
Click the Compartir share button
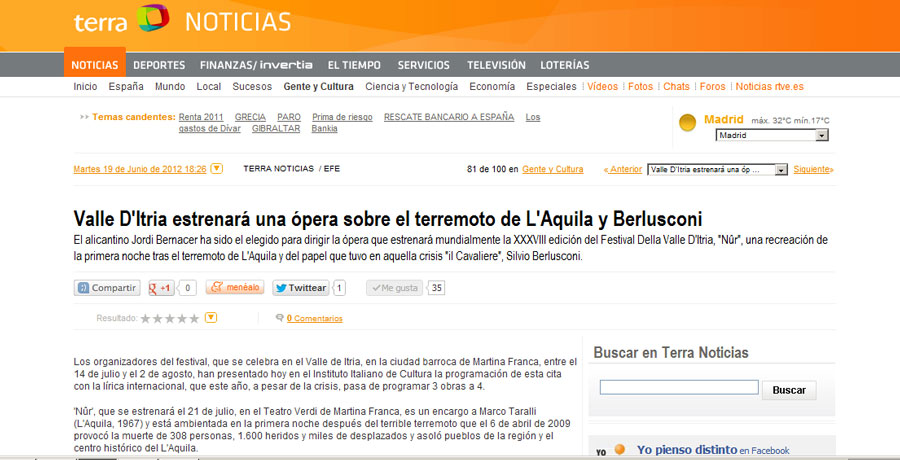point(107,288)
